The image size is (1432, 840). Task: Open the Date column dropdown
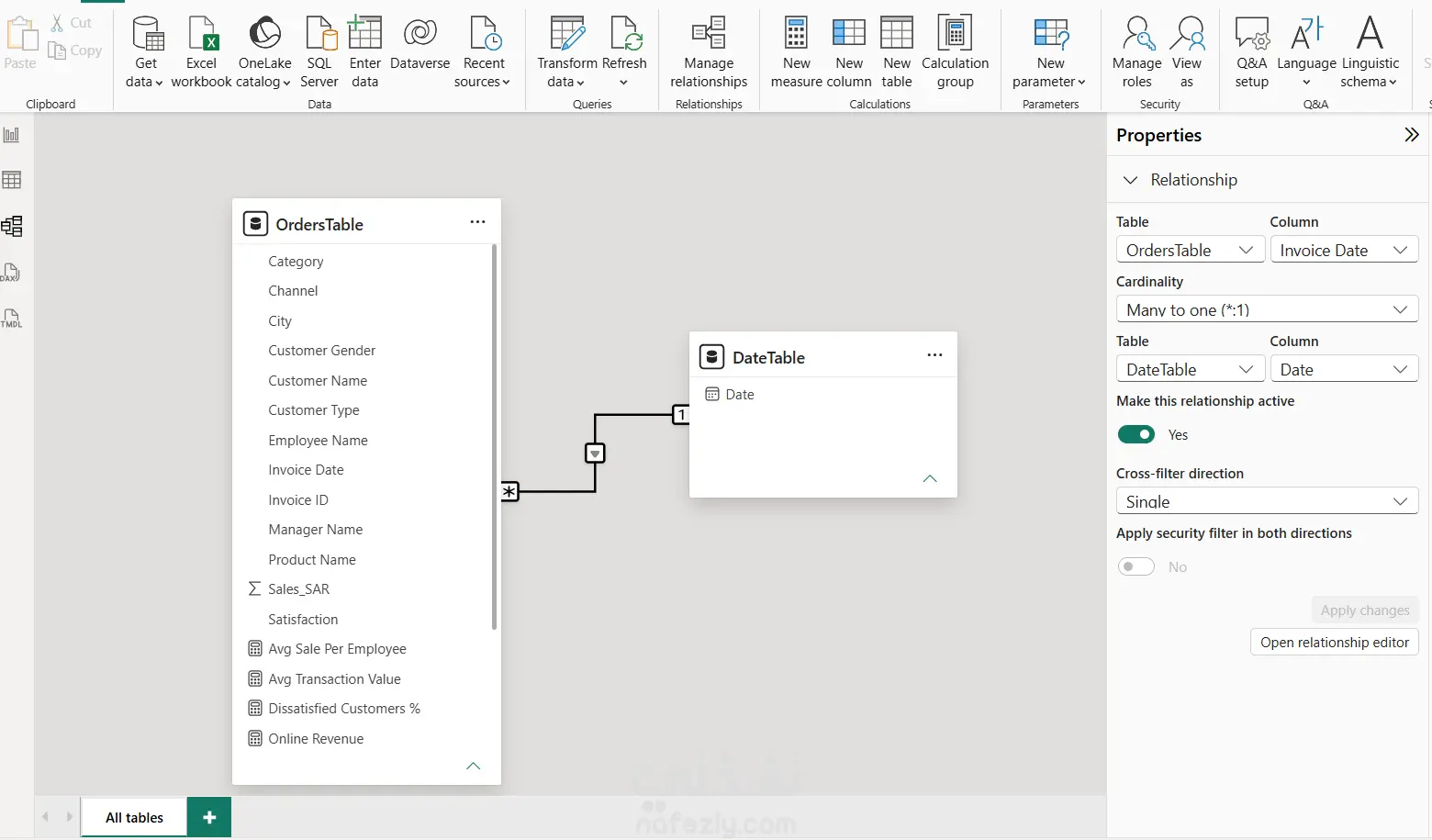tap(1344, 369)
